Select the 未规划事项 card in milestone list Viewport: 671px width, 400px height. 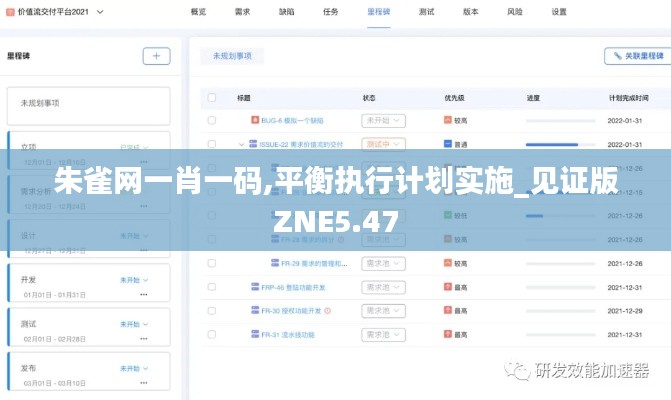(89, 106)
